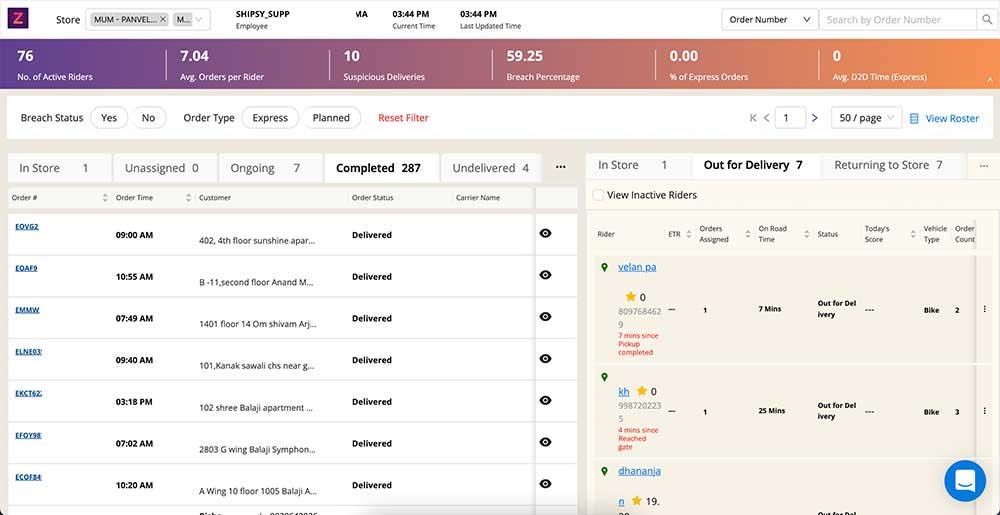Viewport: 1000px width, 515px height.
Task: Sort riders by Orders Assigned
Action: 747,235
